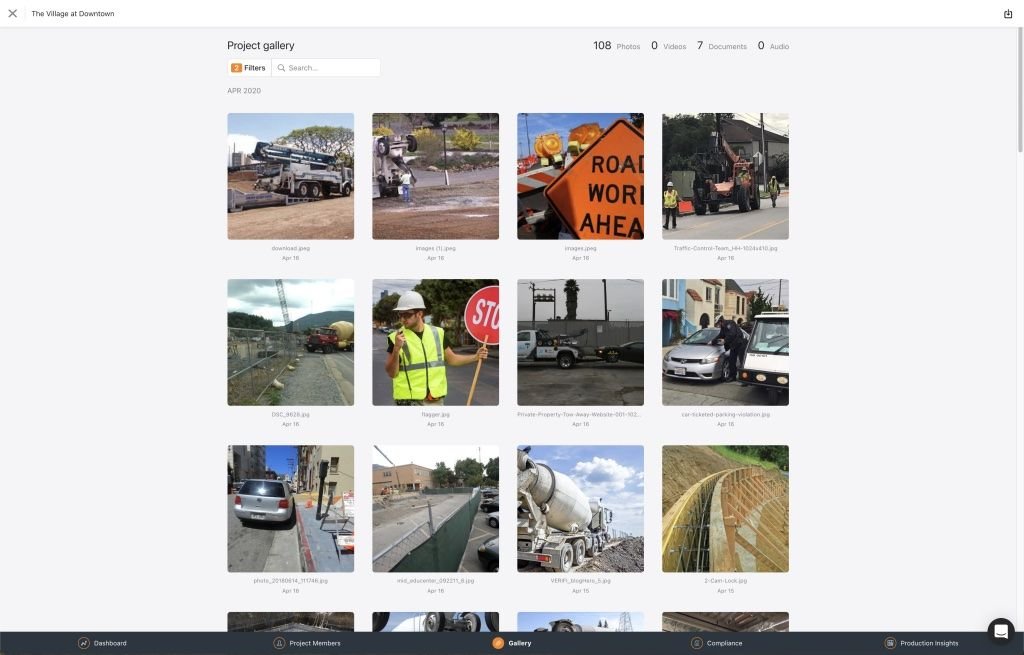
Task: Open the mid_educenter_092211_6.jpg thumbnail
Action: click(436, 509)
